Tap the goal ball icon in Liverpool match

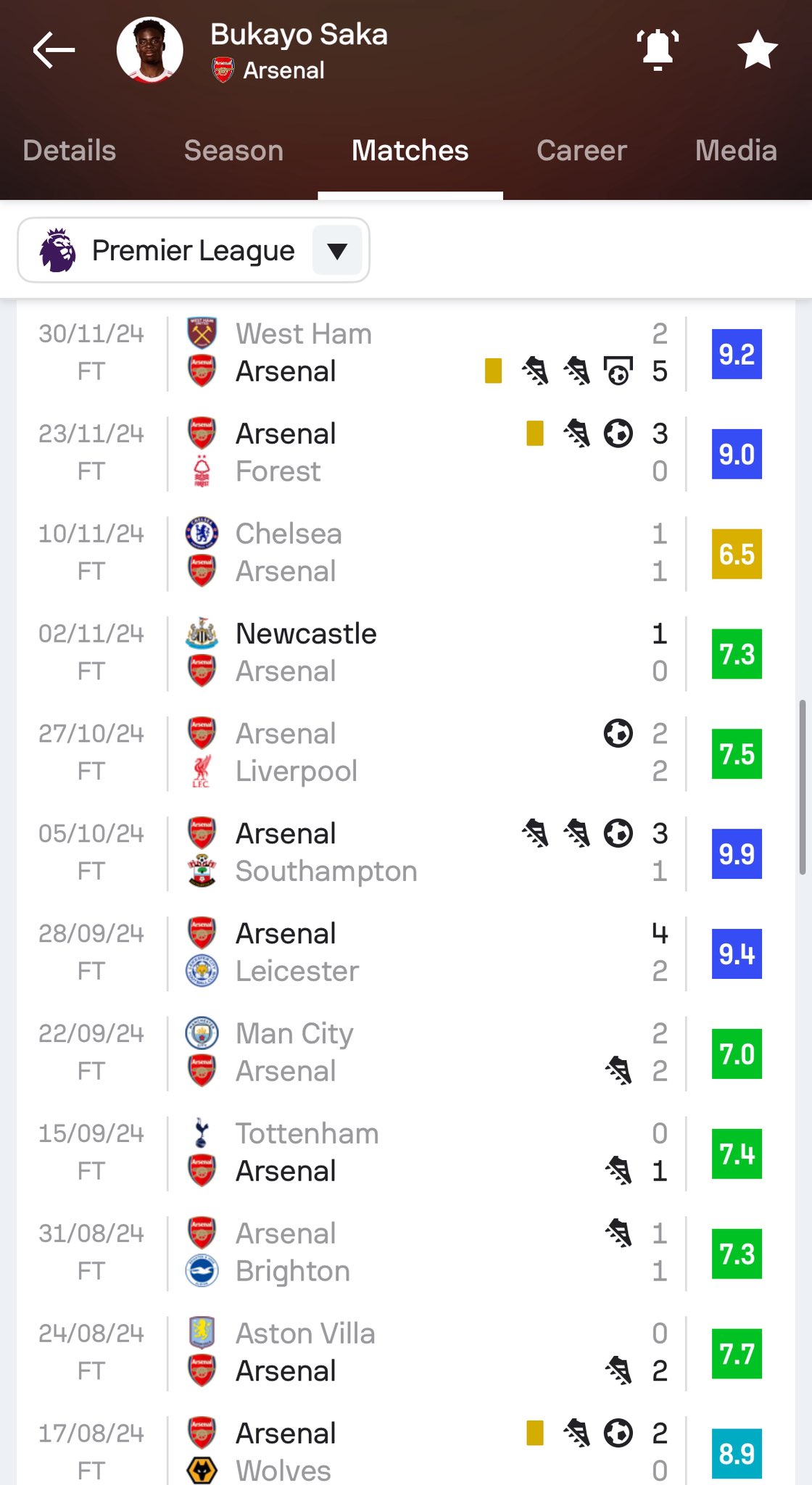pos(618,733)
